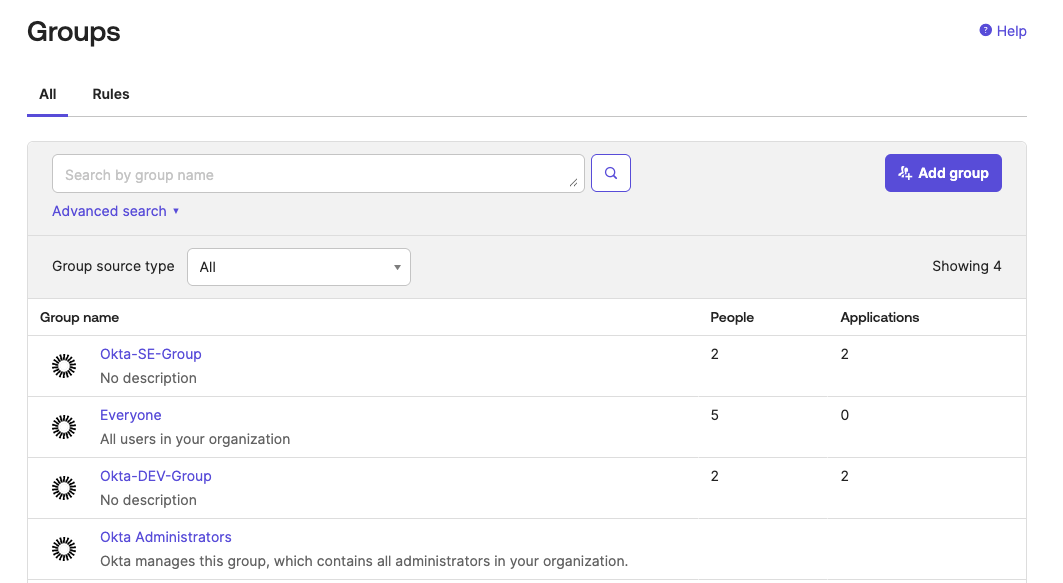This screenshot has height=583, width=1063.
Task: Click the Applications column header
Action: point(880,317)
